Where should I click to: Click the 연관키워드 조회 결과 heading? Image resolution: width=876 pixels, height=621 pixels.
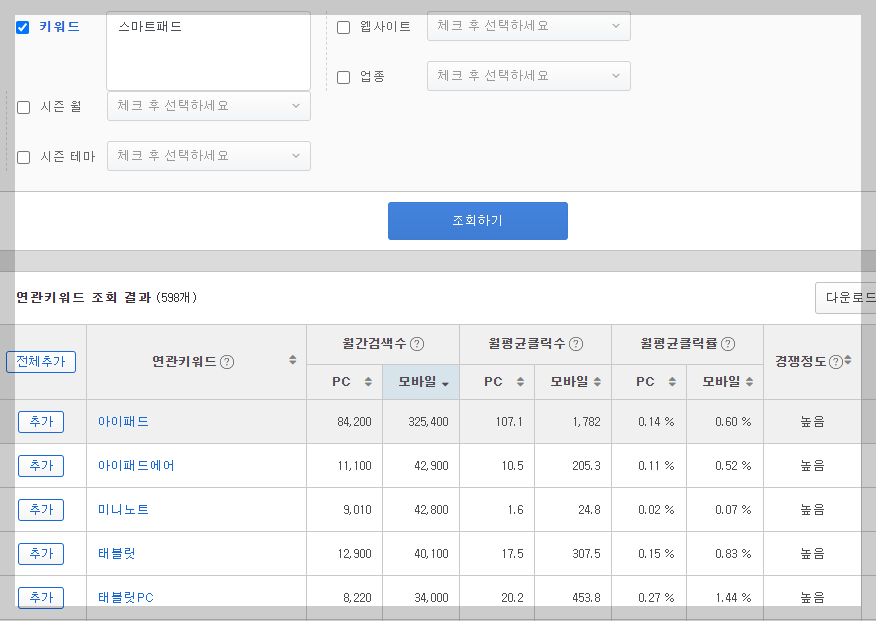point(84,298)
